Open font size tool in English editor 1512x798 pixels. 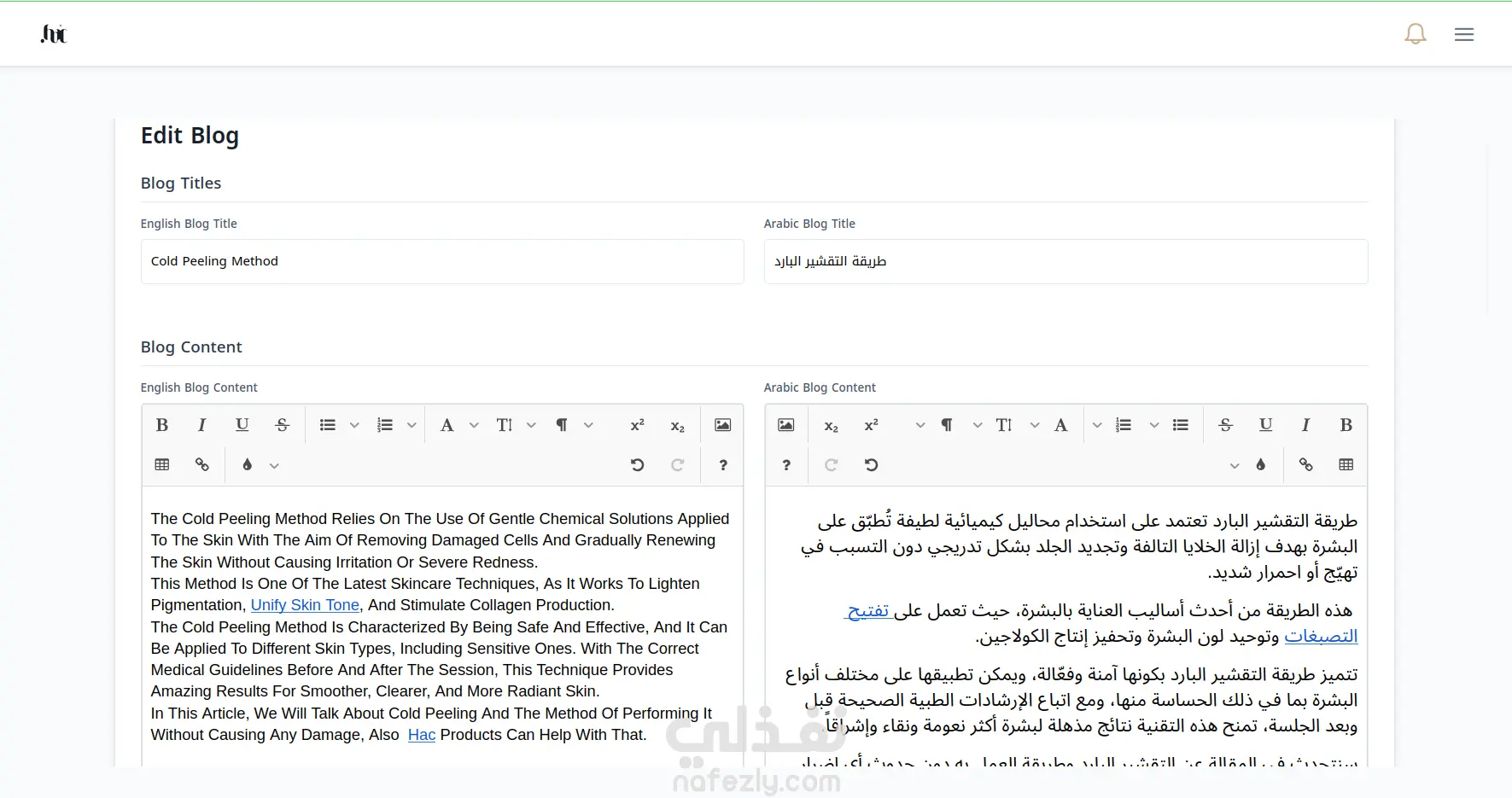click(505, 425)
